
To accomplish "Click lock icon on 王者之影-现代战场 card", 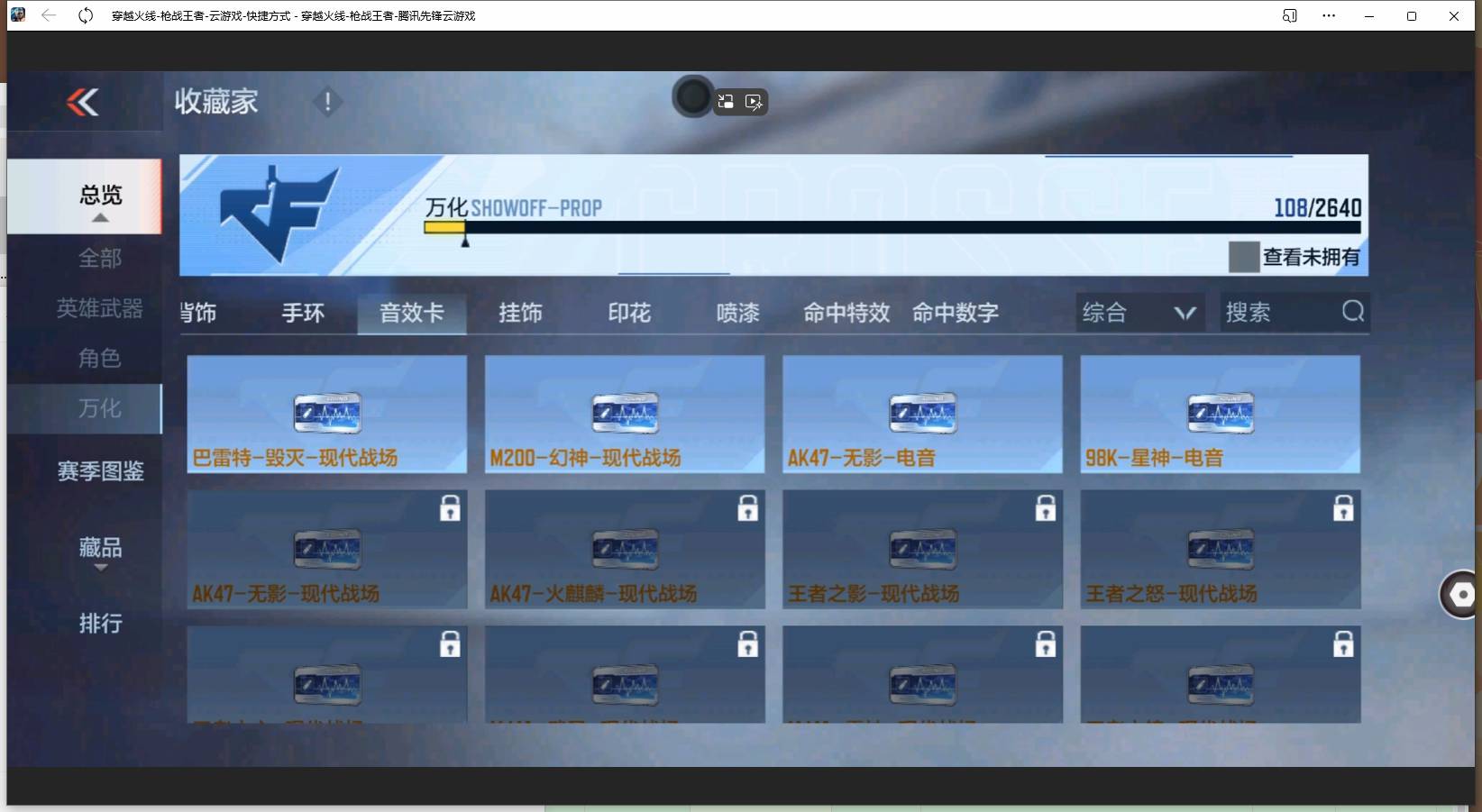I will coord(1046,508).
